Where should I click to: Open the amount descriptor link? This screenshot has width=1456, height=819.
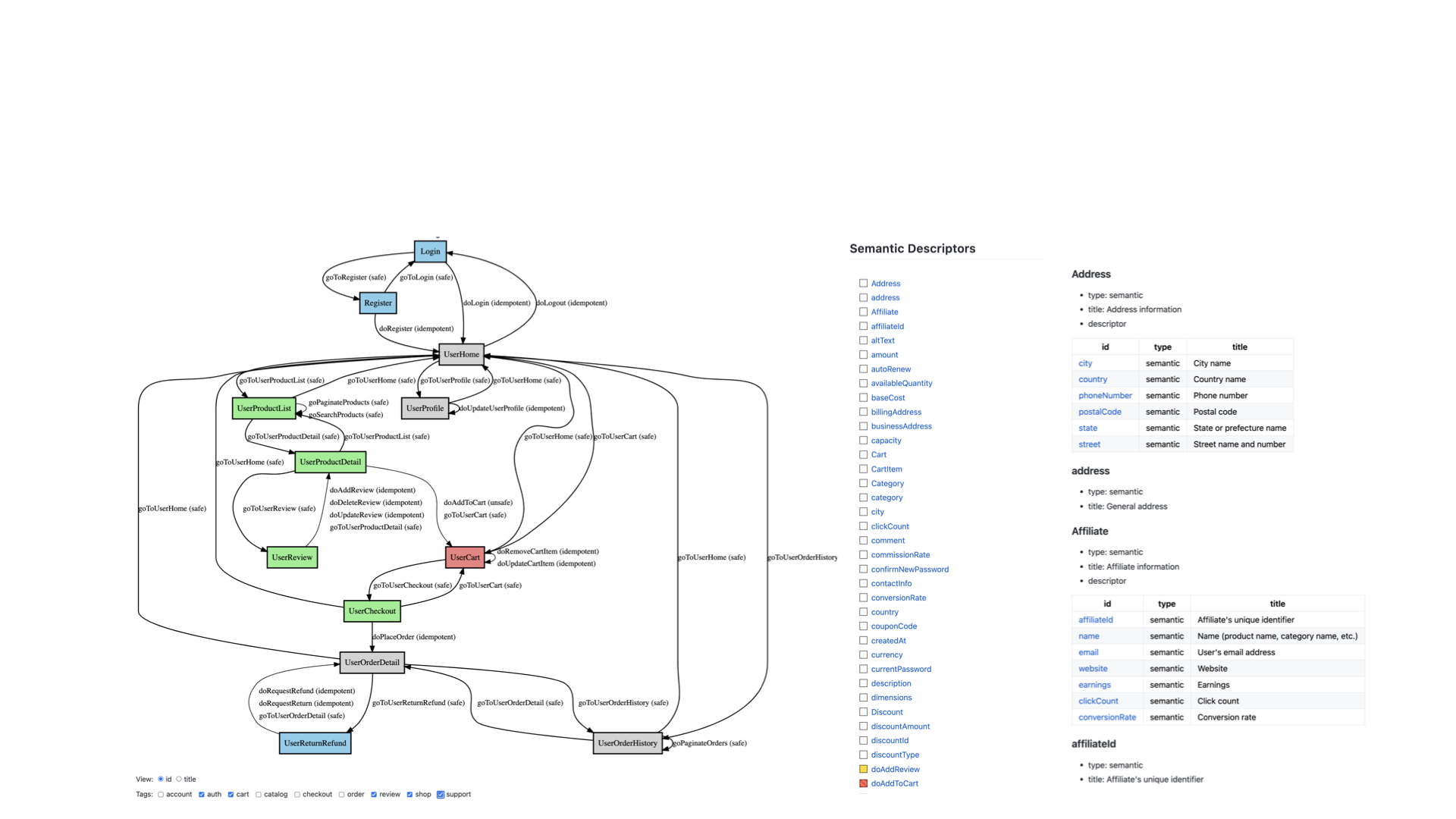884,355
